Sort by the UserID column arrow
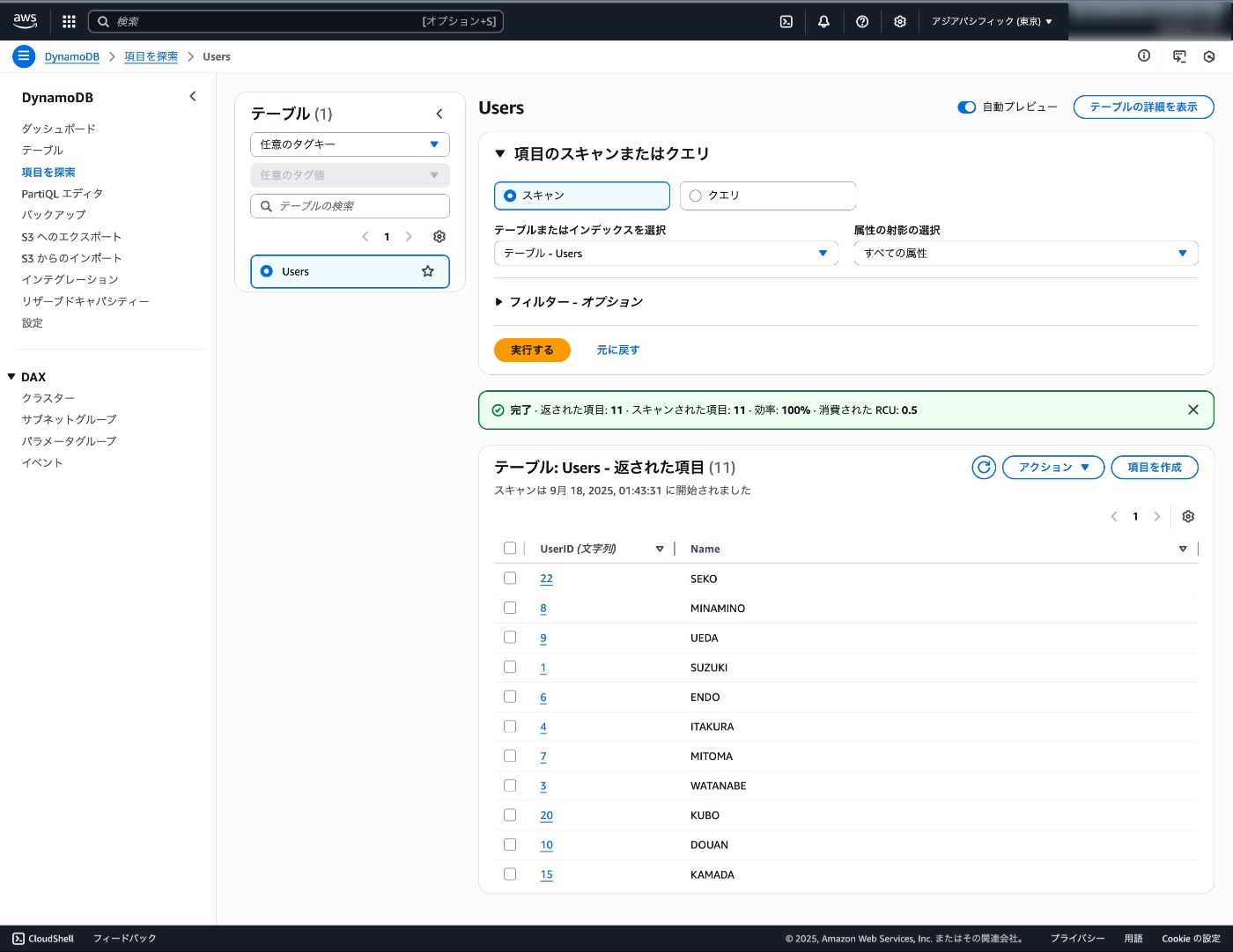This screenshot has width=1233, height=952. 660,549
